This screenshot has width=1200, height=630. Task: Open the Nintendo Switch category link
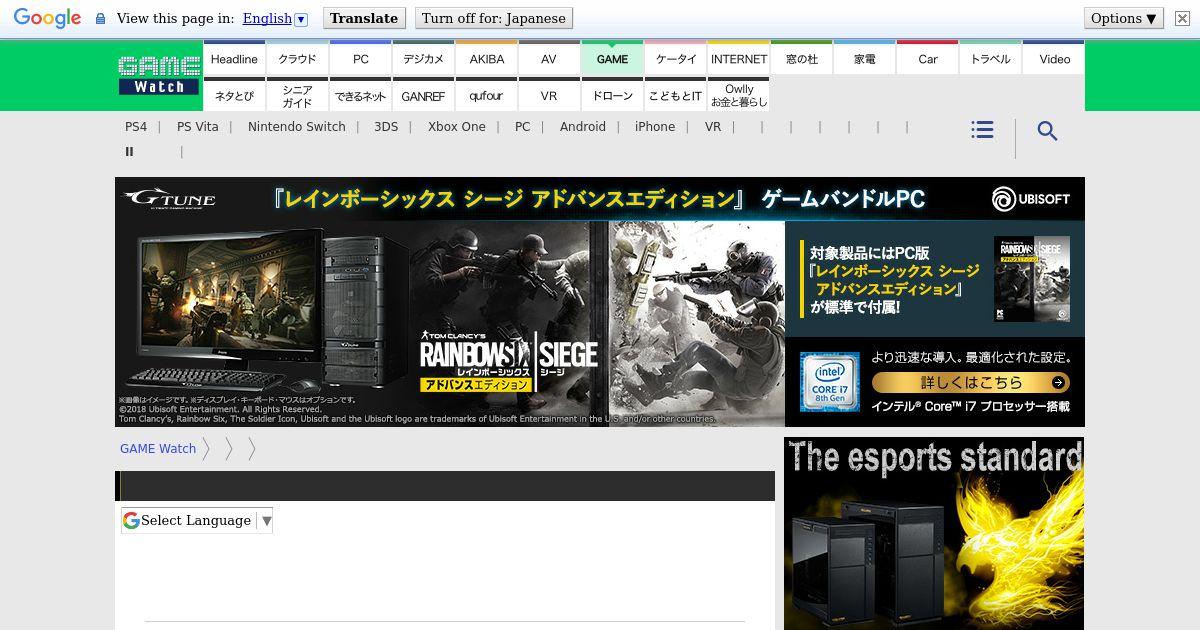[x=296, y=127]
